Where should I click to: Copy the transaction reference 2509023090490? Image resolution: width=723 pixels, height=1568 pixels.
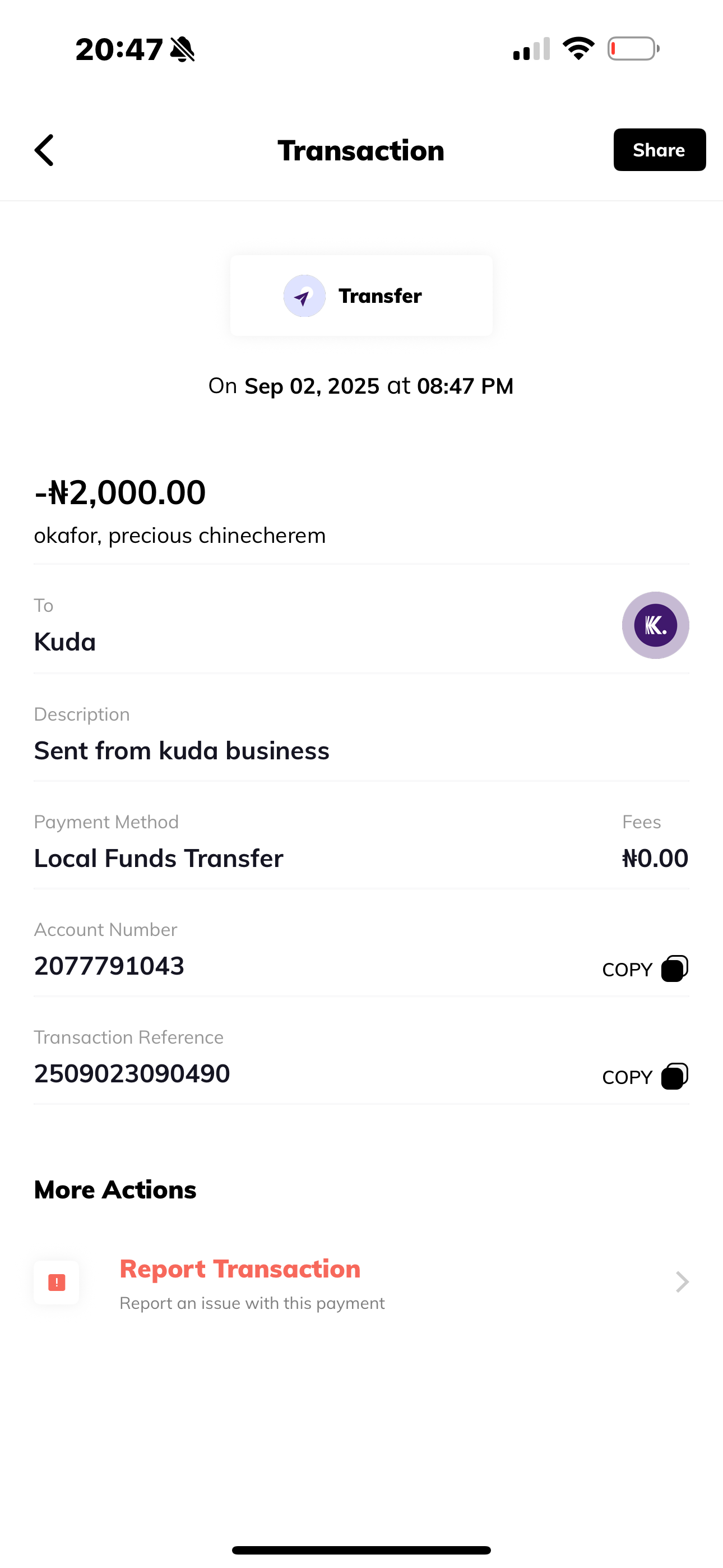click(x=674, y=1076)
